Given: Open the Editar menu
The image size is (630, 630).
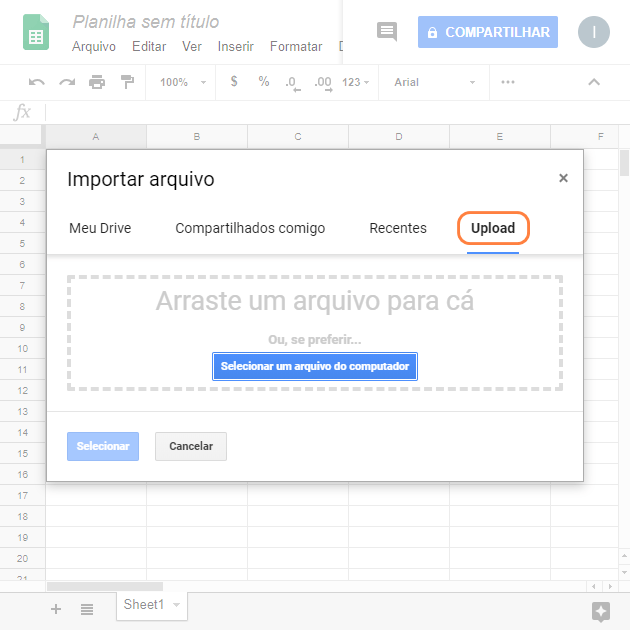Looking at the screenshot, I should pos(149,47).
